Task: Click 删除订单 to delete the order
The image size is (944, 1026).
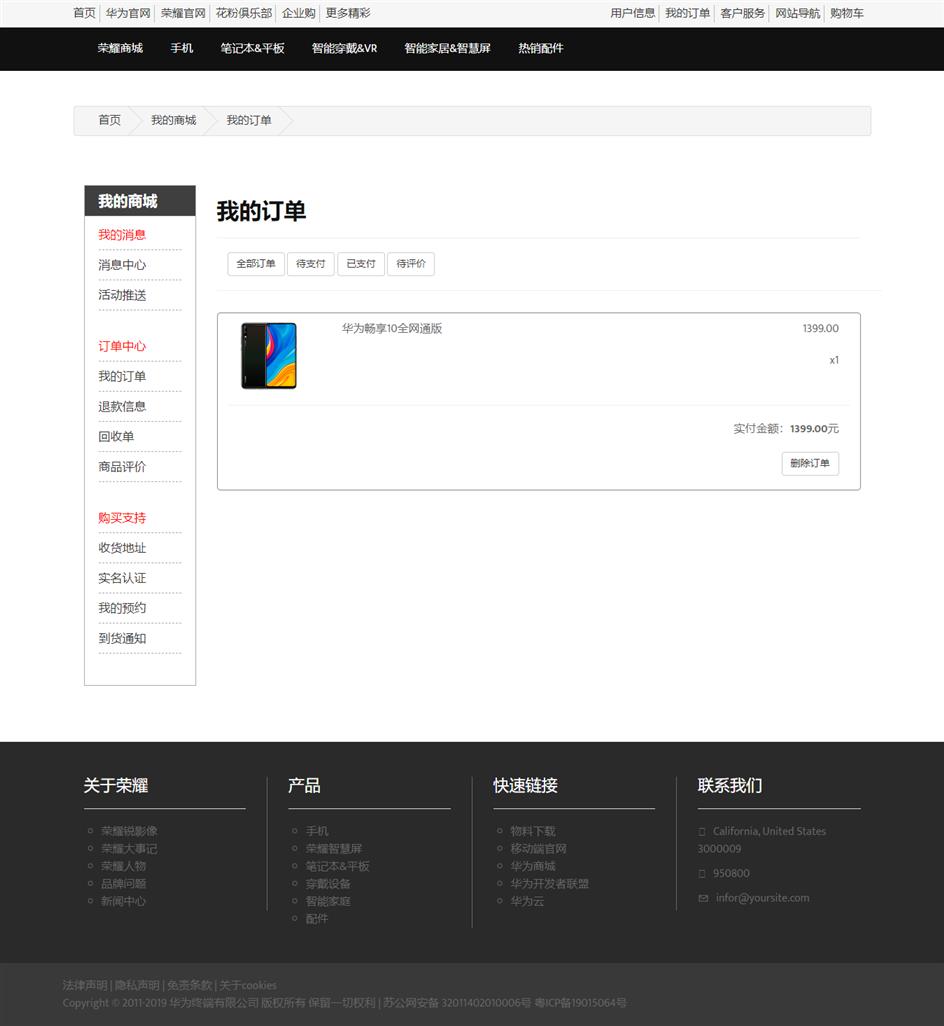Action: tap(810, 463)
